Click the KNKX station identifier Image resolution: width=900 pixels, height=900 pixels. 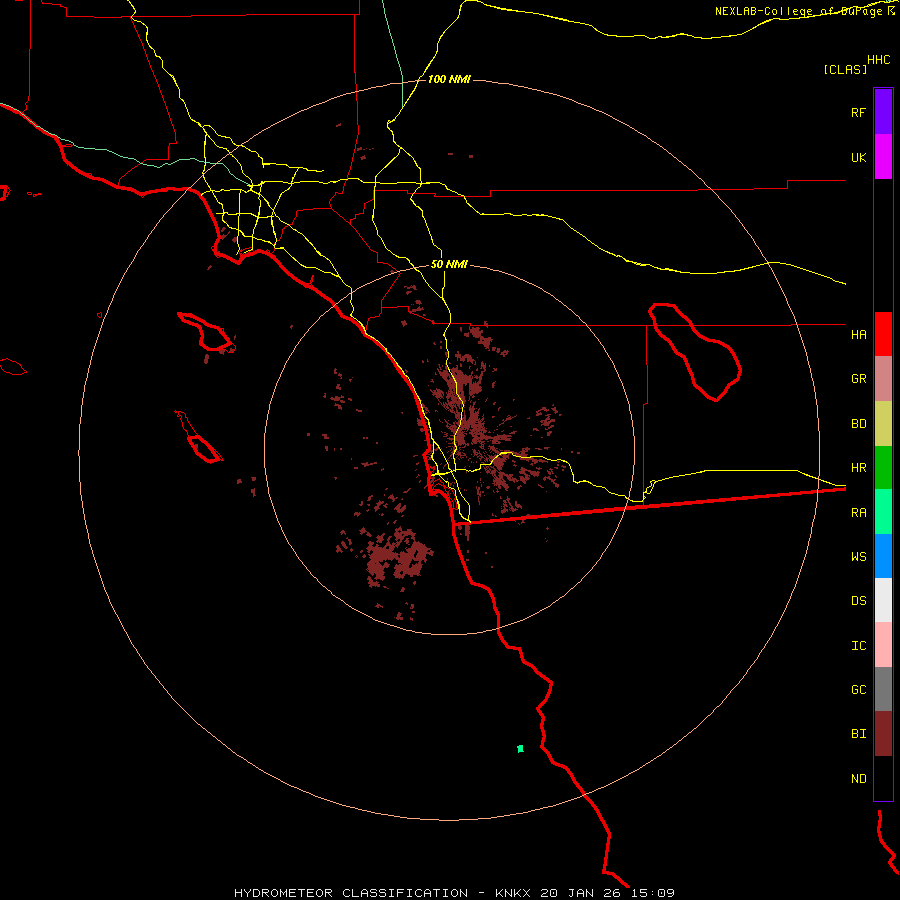coord(513,893)
